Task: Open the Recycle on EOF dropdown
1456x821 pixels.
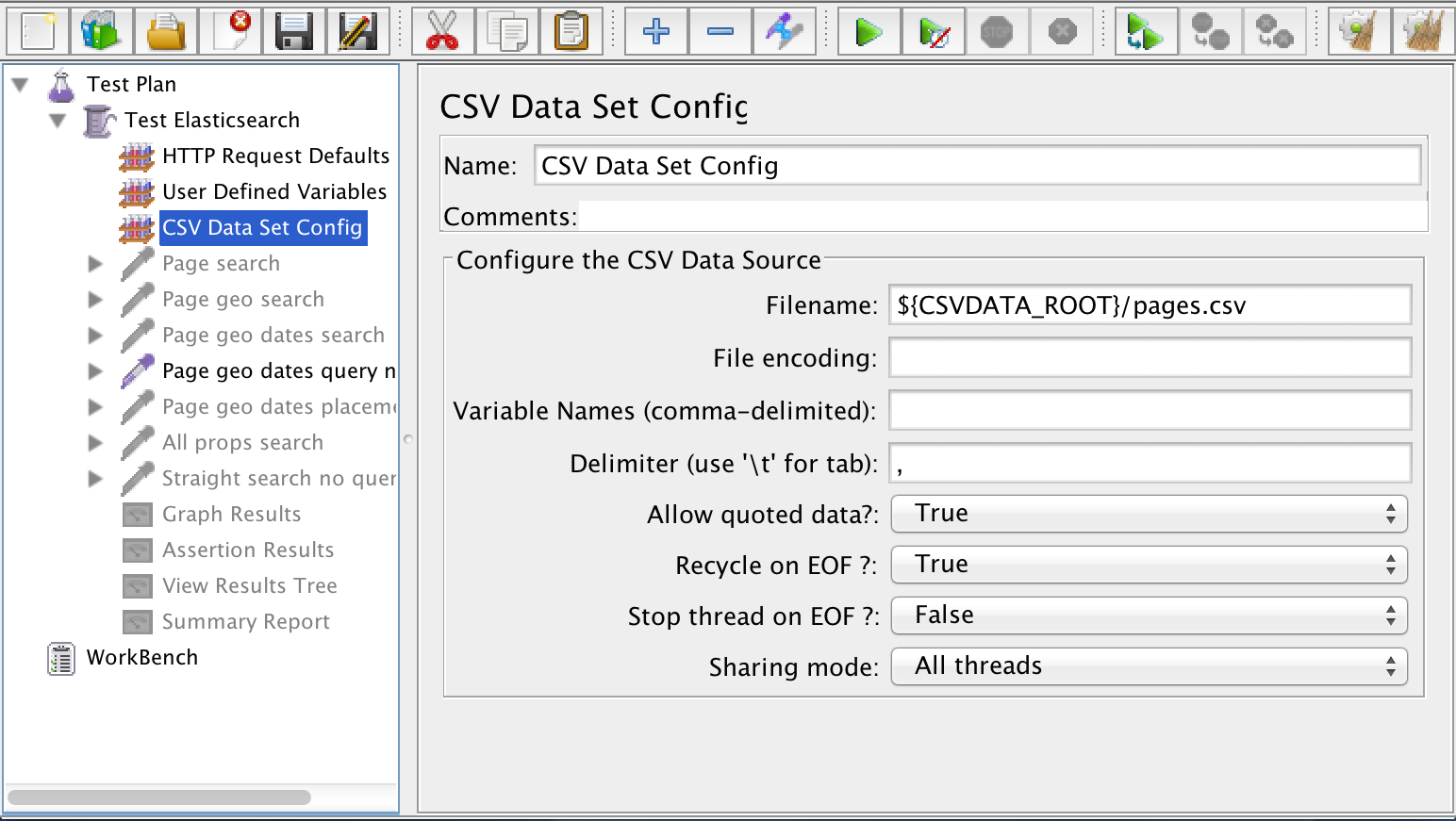Action: pos(1149,565)
